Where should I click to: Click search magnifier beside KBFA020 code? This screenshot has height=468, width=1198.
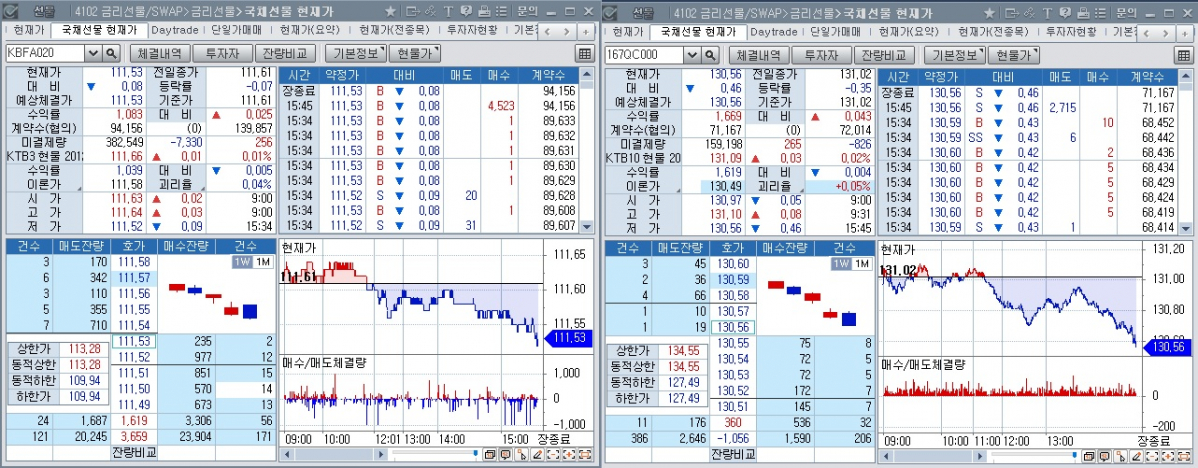point(111,53)
